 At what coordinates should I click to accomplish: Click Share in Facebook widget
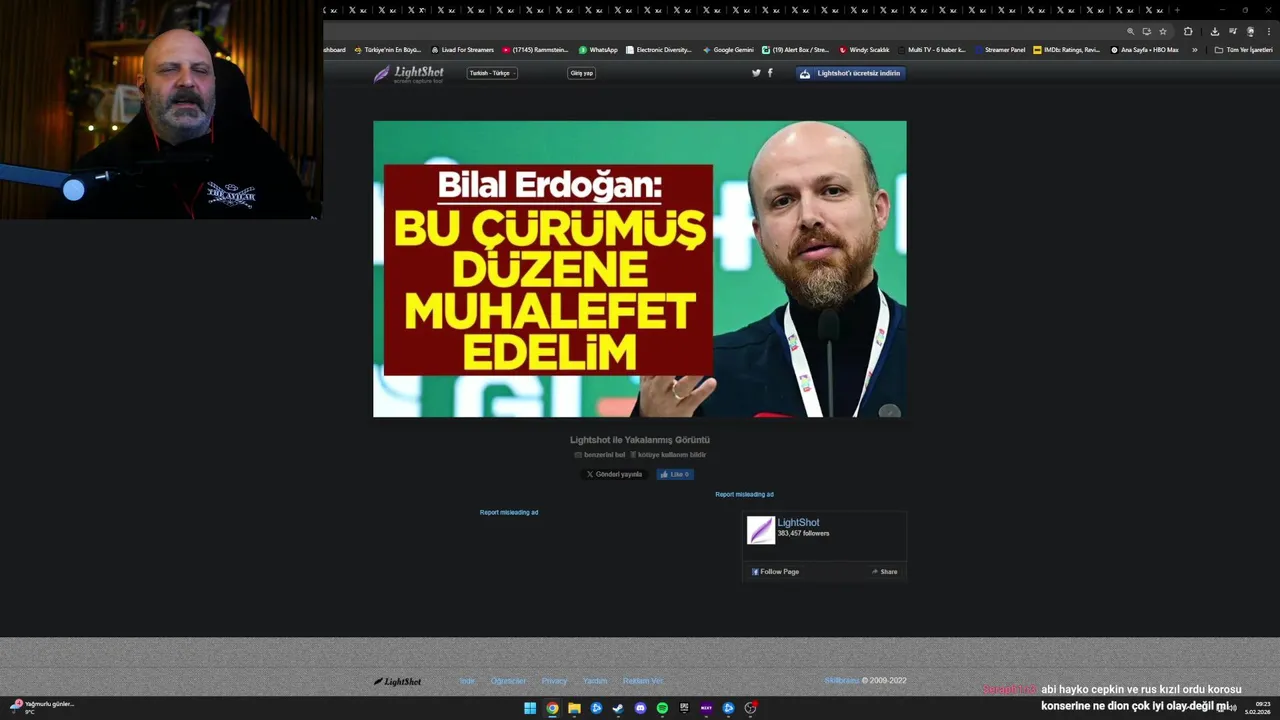884,572
